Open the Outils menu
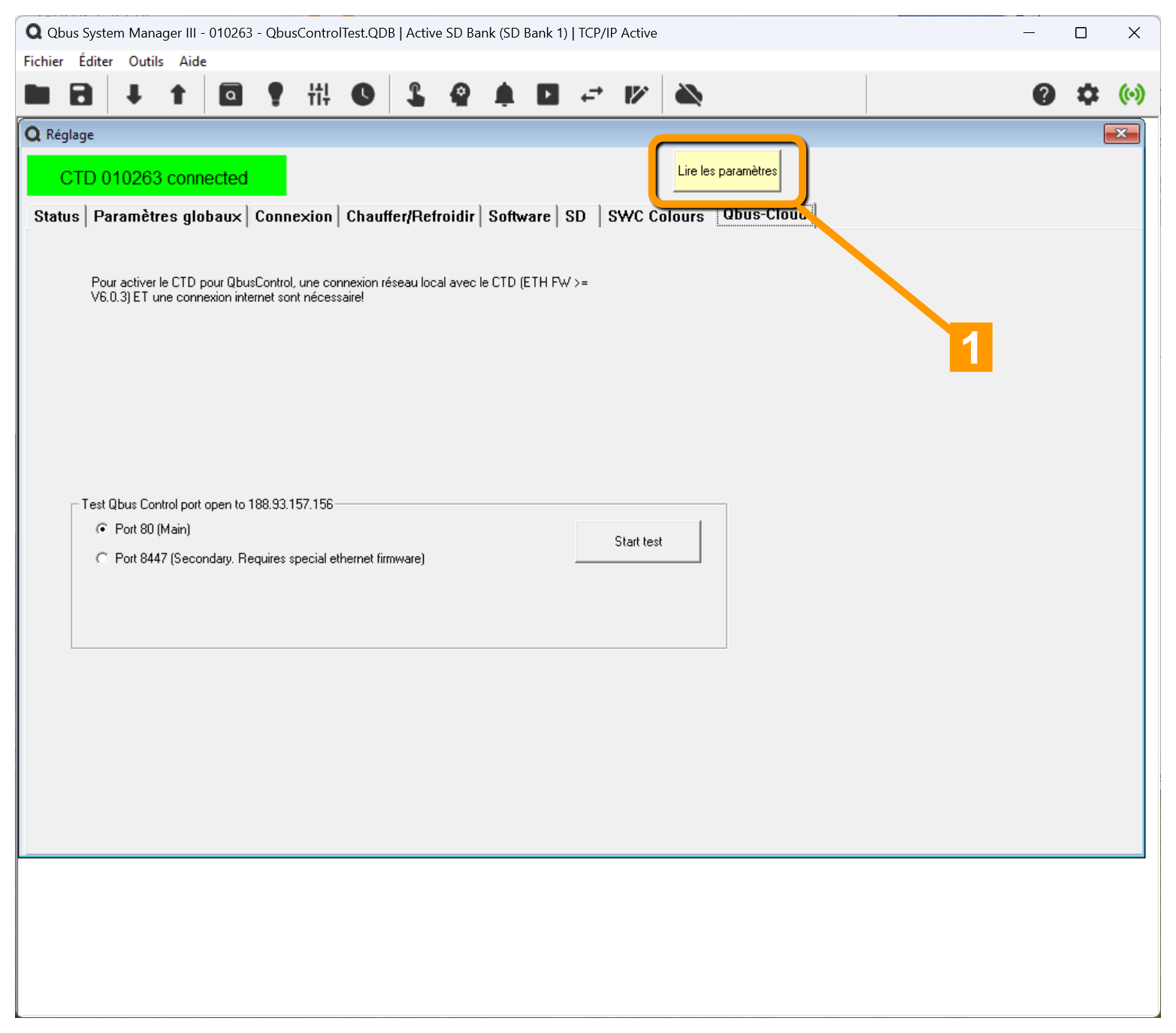Image resolution: width=1176 pixels, height=1033 pixels. tap(146, 62)
